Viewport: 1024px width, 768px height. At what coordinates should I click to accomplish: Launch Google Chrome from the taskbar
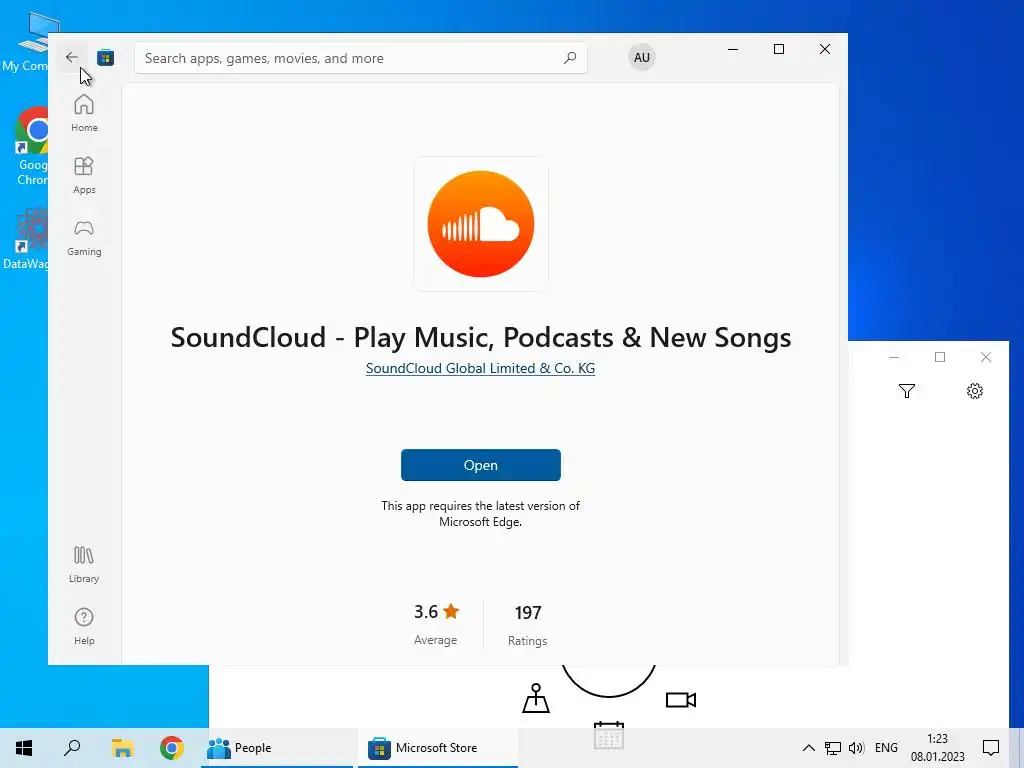coord(172,748)
